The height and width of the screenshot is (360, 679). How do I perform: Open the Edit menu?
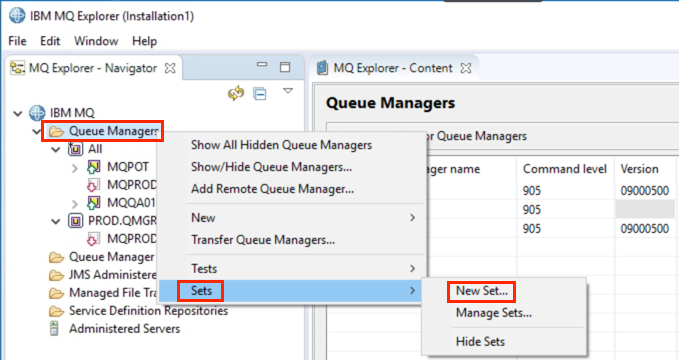50,41
